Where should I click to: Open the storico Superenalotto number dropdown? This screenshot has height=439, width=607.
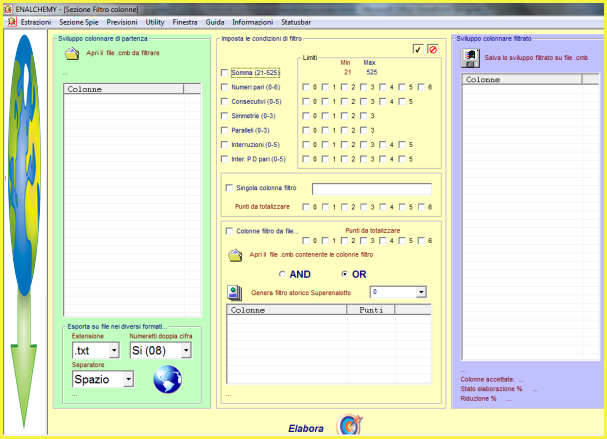tap(421, 292)
